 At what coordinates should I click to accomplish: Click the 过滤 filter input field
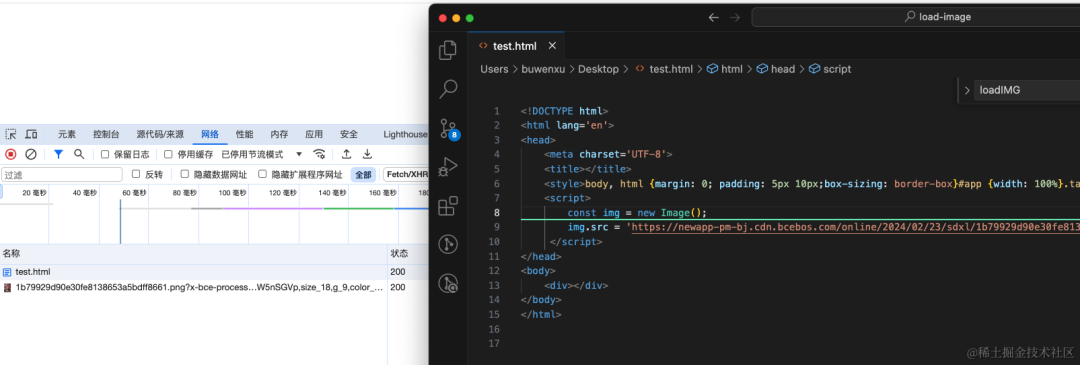pyautogui.click(x=62, y=175)
